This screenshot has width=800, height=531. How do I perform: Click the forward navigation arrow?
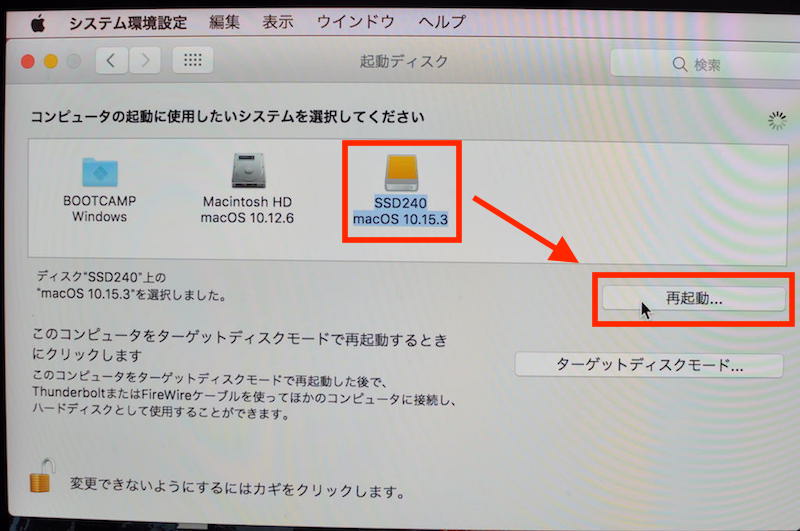point(145,61)
